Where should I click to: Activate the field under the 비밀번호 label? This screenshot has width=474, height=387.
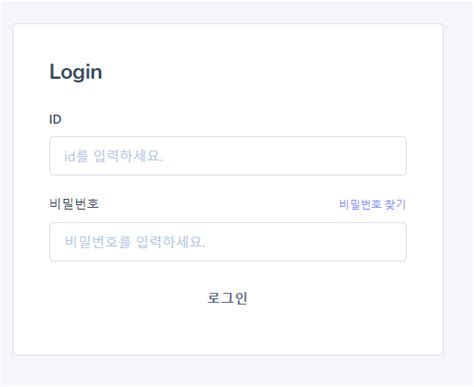(x=228, y=242)
